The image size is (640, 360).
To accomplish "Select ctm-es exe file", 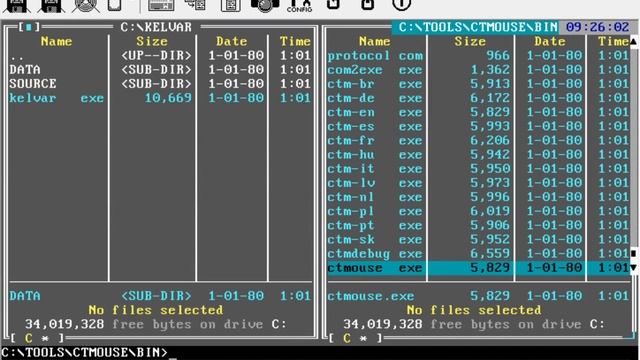I will click(478, 126).
